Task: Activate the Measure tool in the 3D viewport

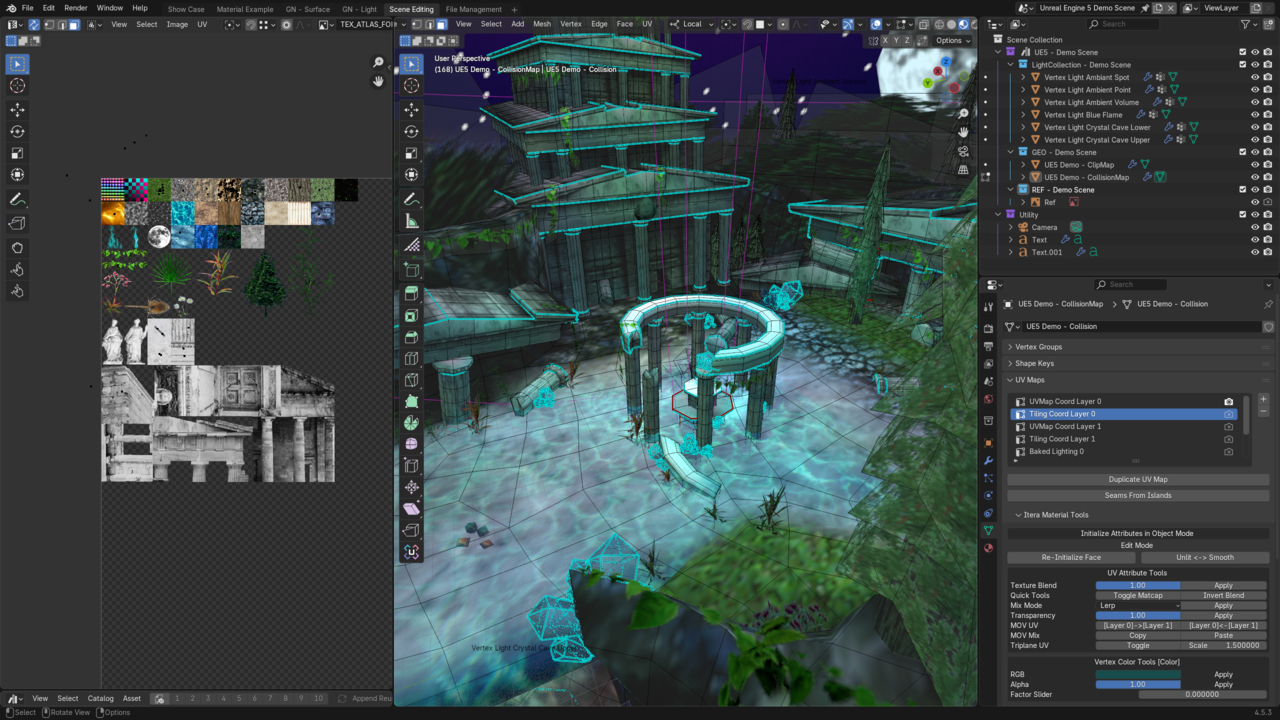Action: (411, 221)
